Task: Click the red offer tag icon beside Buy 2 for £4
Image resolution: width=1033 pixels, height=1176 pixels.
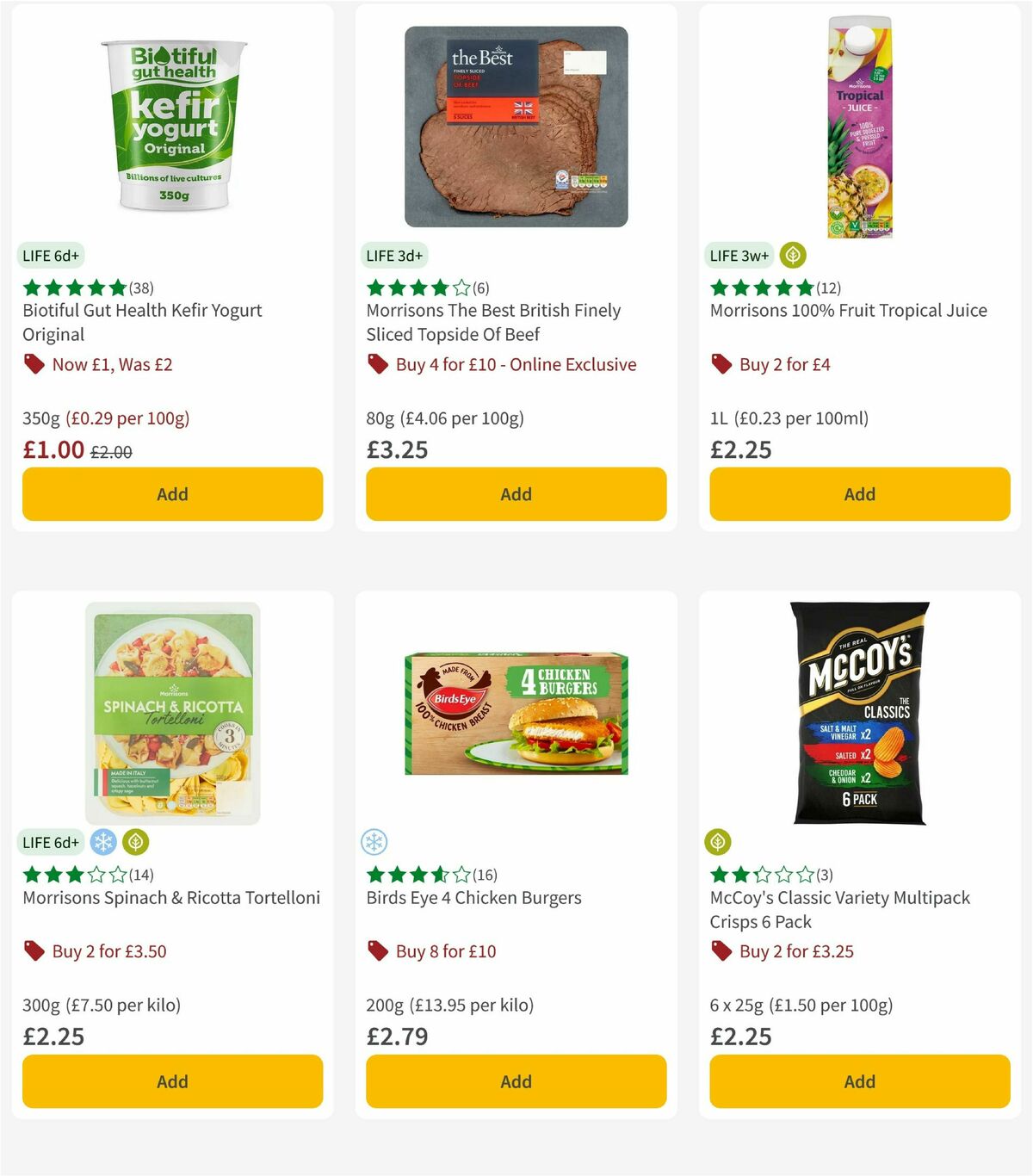Action: pos(721,364)
